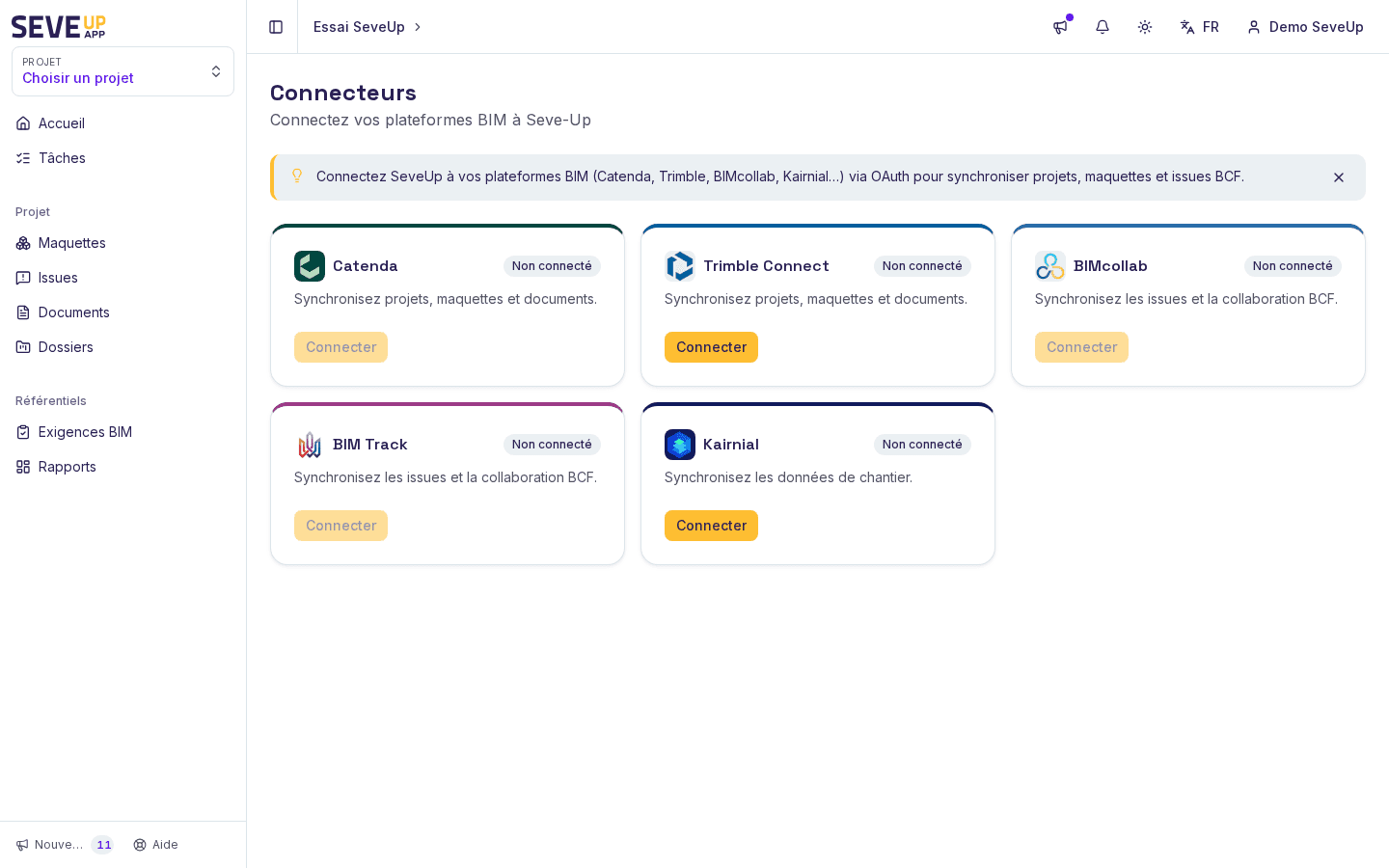Connect the Trimble Connect platform
Image resolution: width=1389 pixels, height=868 pixels.
[x=711, y=347]
